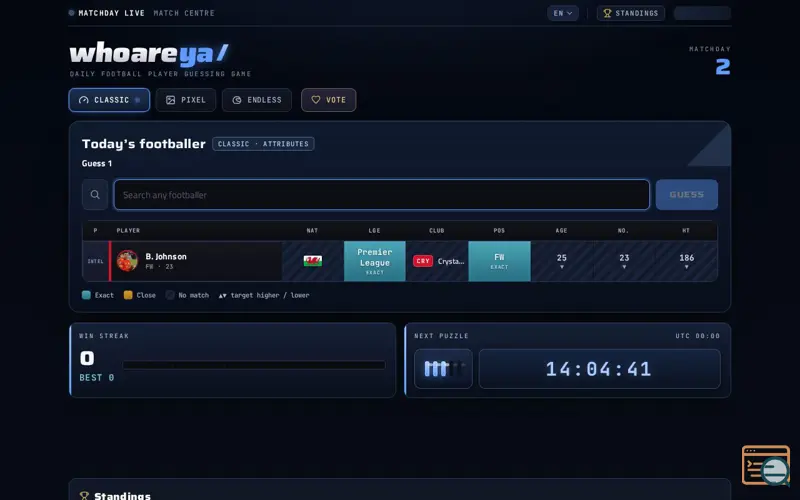Click the UTC 00:00 label

coord(697,336)
